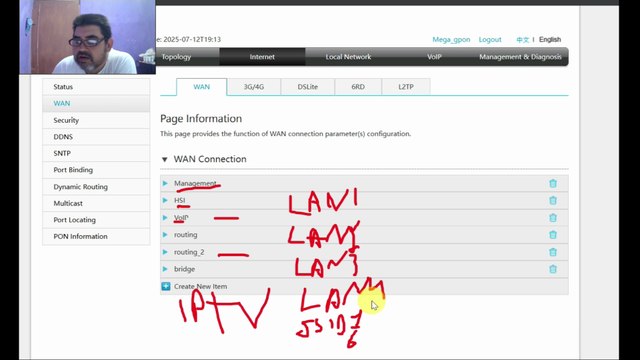Expand the bridge connection row
This screenshot has width=640, height=360.
[x=165, y=269]
